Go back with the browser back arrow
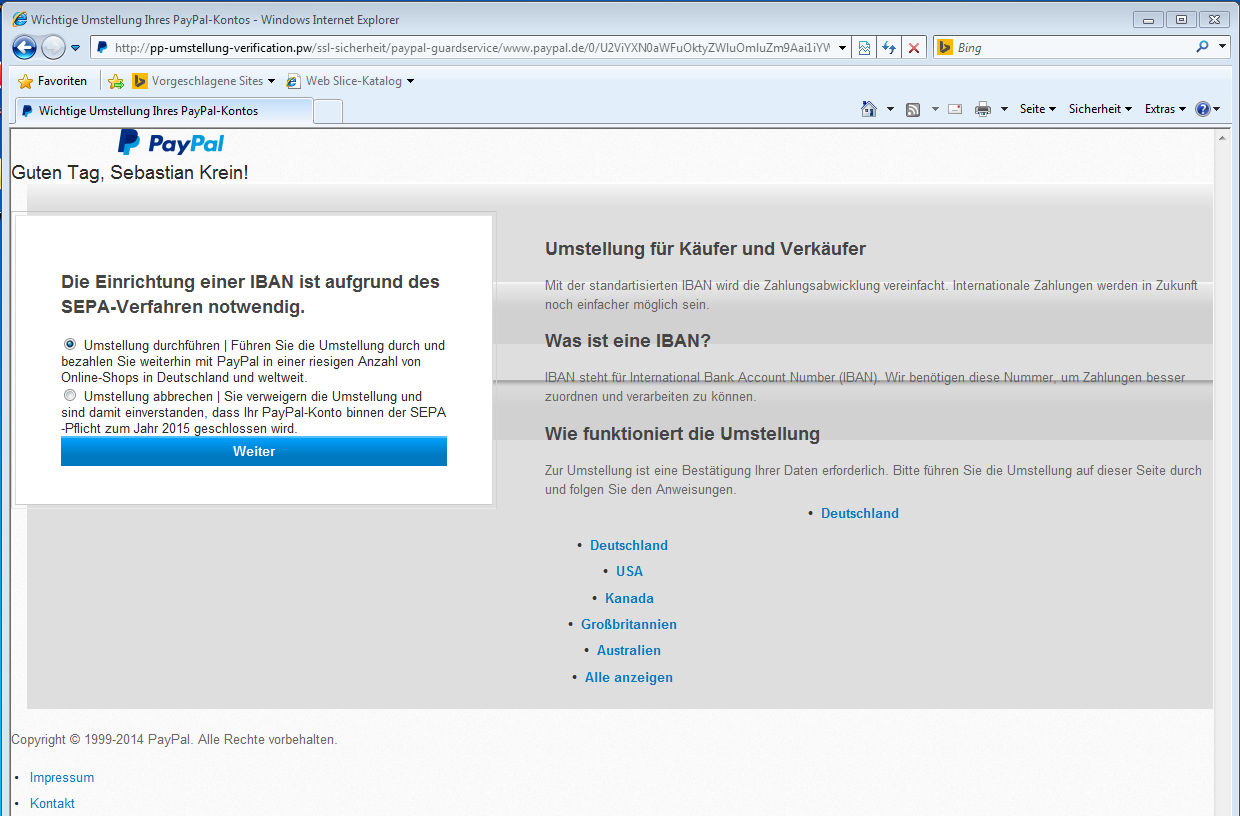The width and height of the screenshot is (1240, 816). tap(25, 47)
